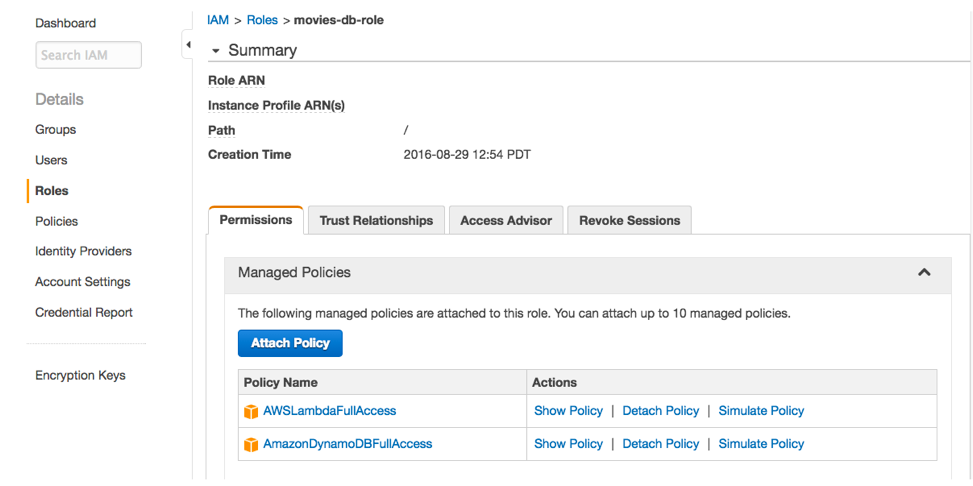Detach Policy for AWSLambdaFullAccess
The height and width of the screenshot is (486, 973).
661,411
